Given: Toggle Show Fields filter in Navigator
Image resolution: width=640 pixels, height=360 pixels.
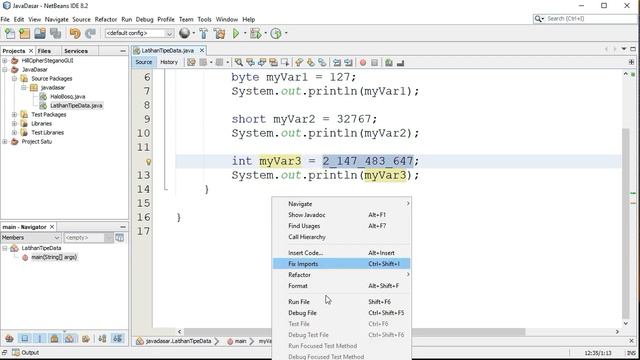Looking at the screenshot, I should 25,338.
